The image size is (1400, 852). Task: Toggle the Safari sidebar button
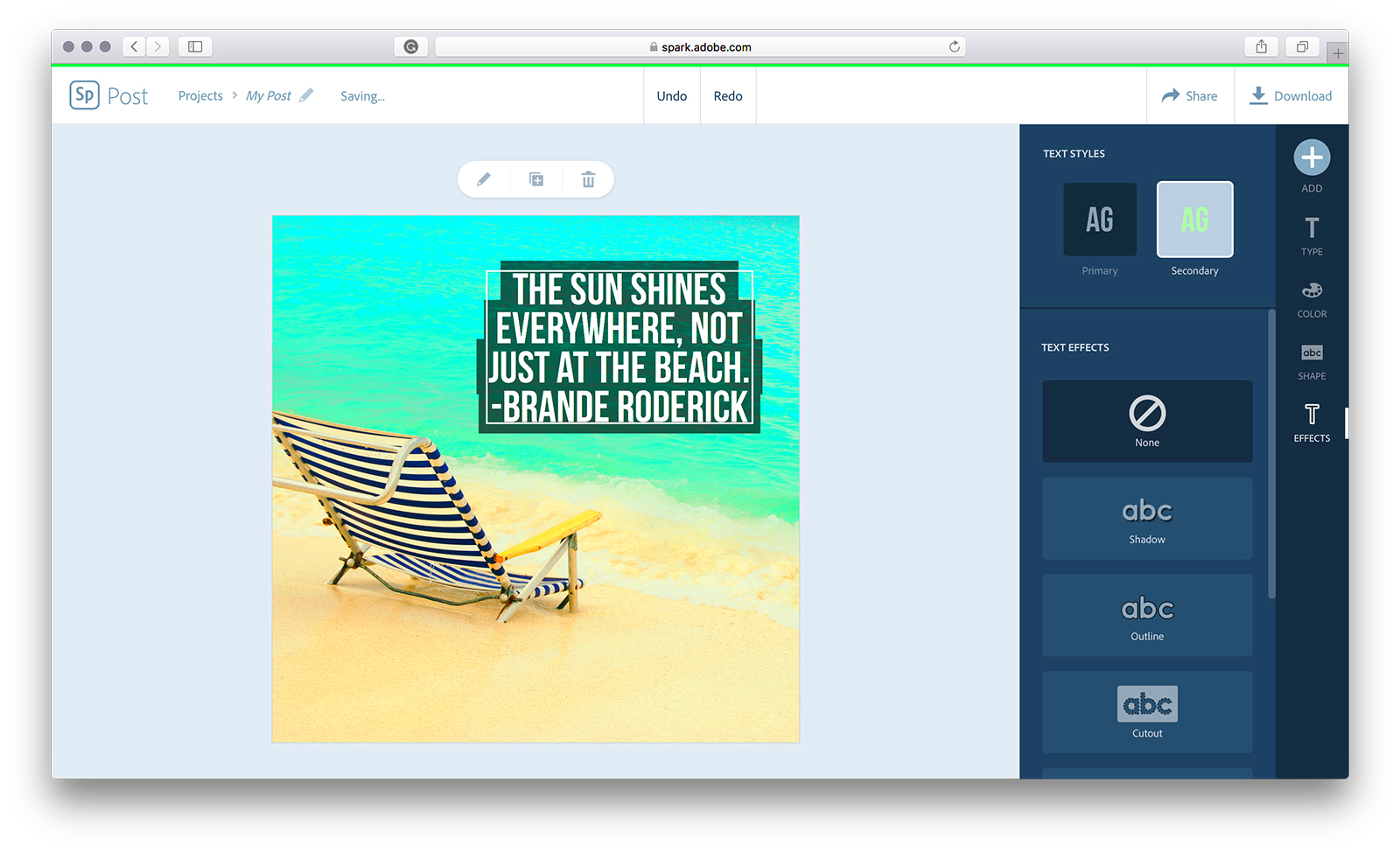click(195, 46)
